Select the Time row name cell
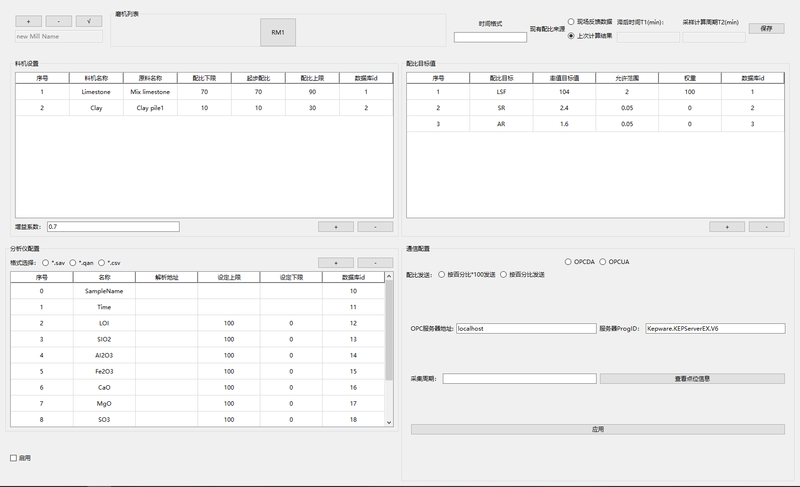This screenshot has height=487, width=800. [x=104, y=307]
